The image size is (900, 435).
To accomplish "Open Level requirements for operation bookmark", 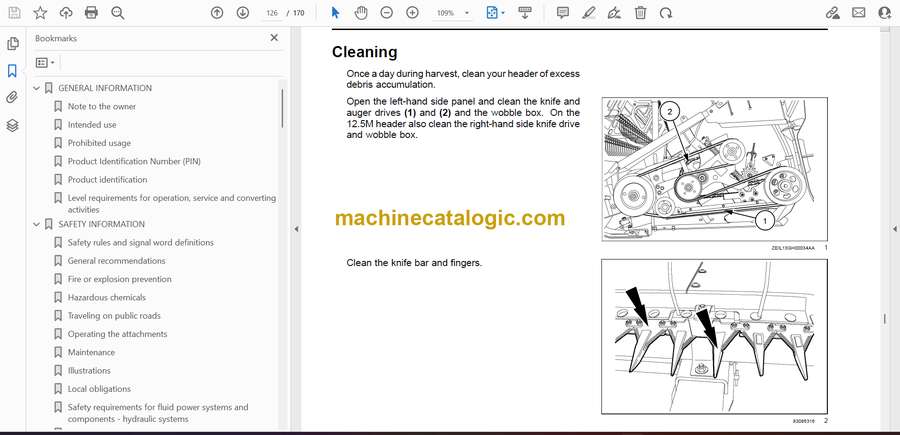I will [172, 204].
